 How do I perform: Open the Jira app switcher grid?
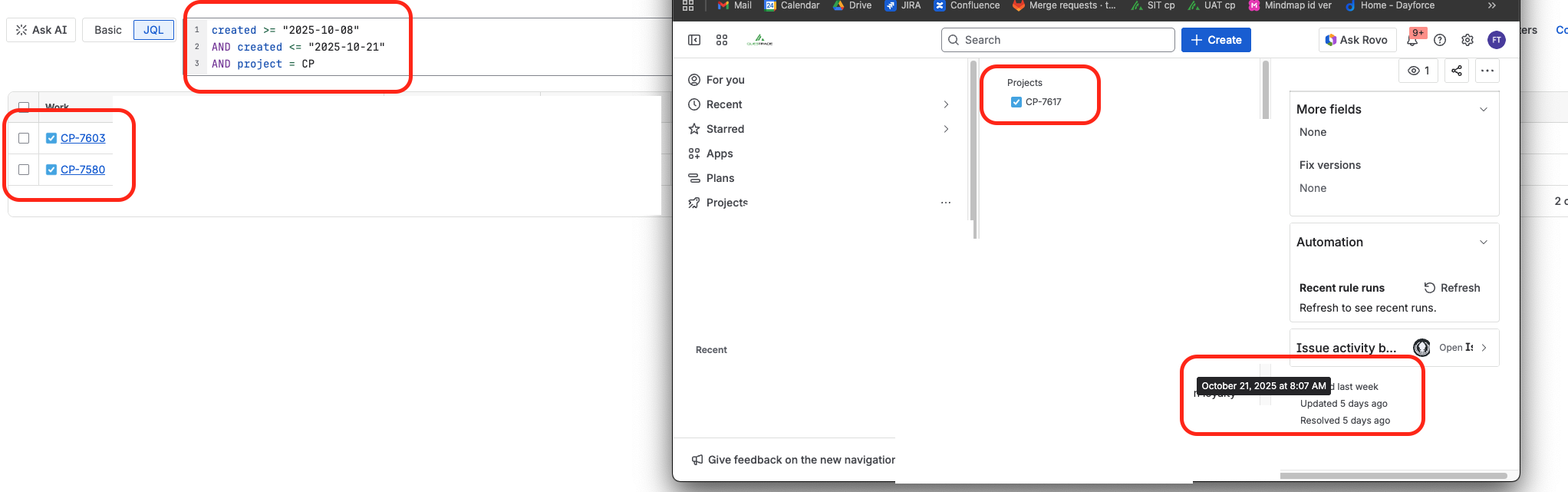pos(722,40)
